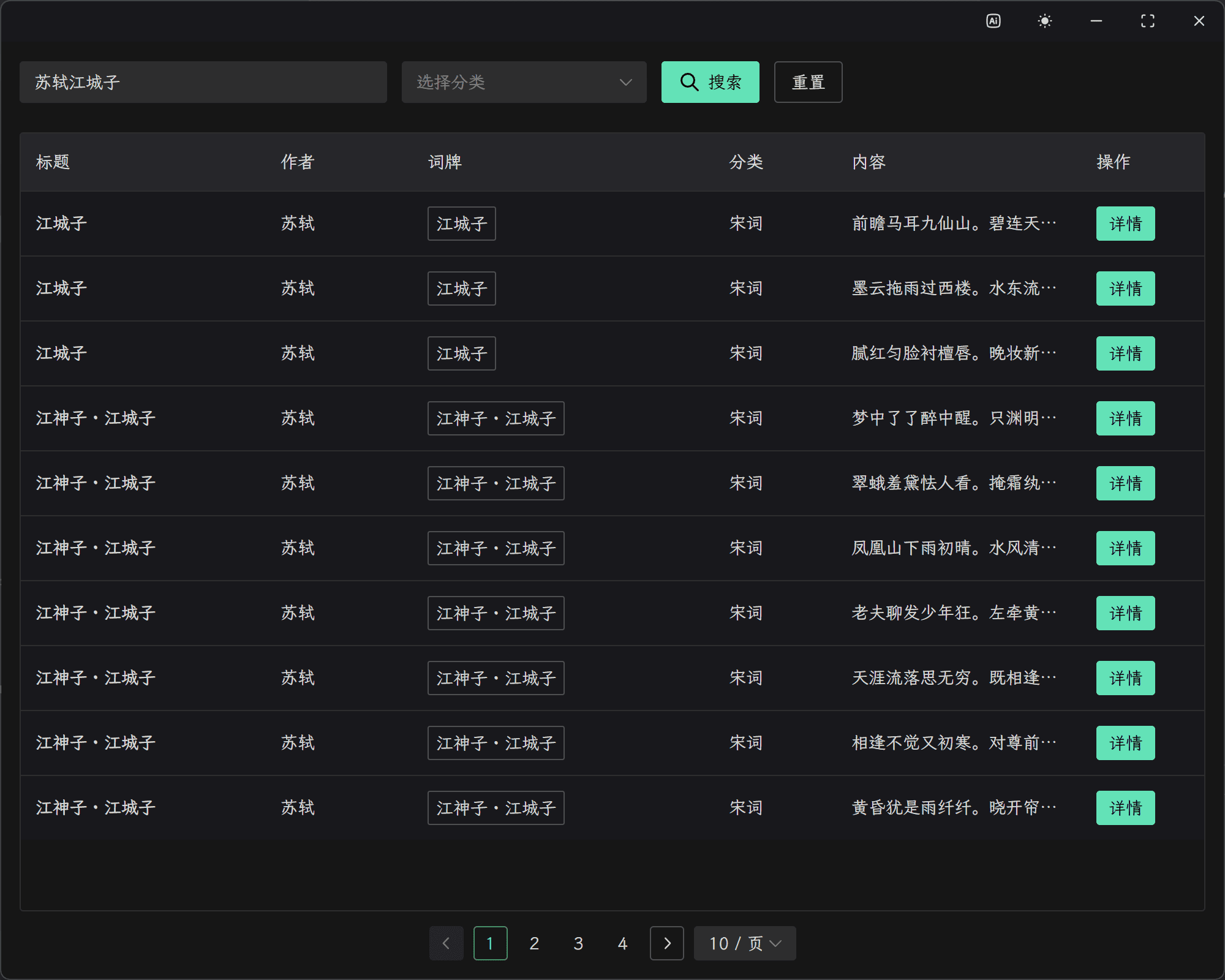Go to the previous page arrow
The width and height of the screenshot is (1225, 980).
[x=447, y=943]
